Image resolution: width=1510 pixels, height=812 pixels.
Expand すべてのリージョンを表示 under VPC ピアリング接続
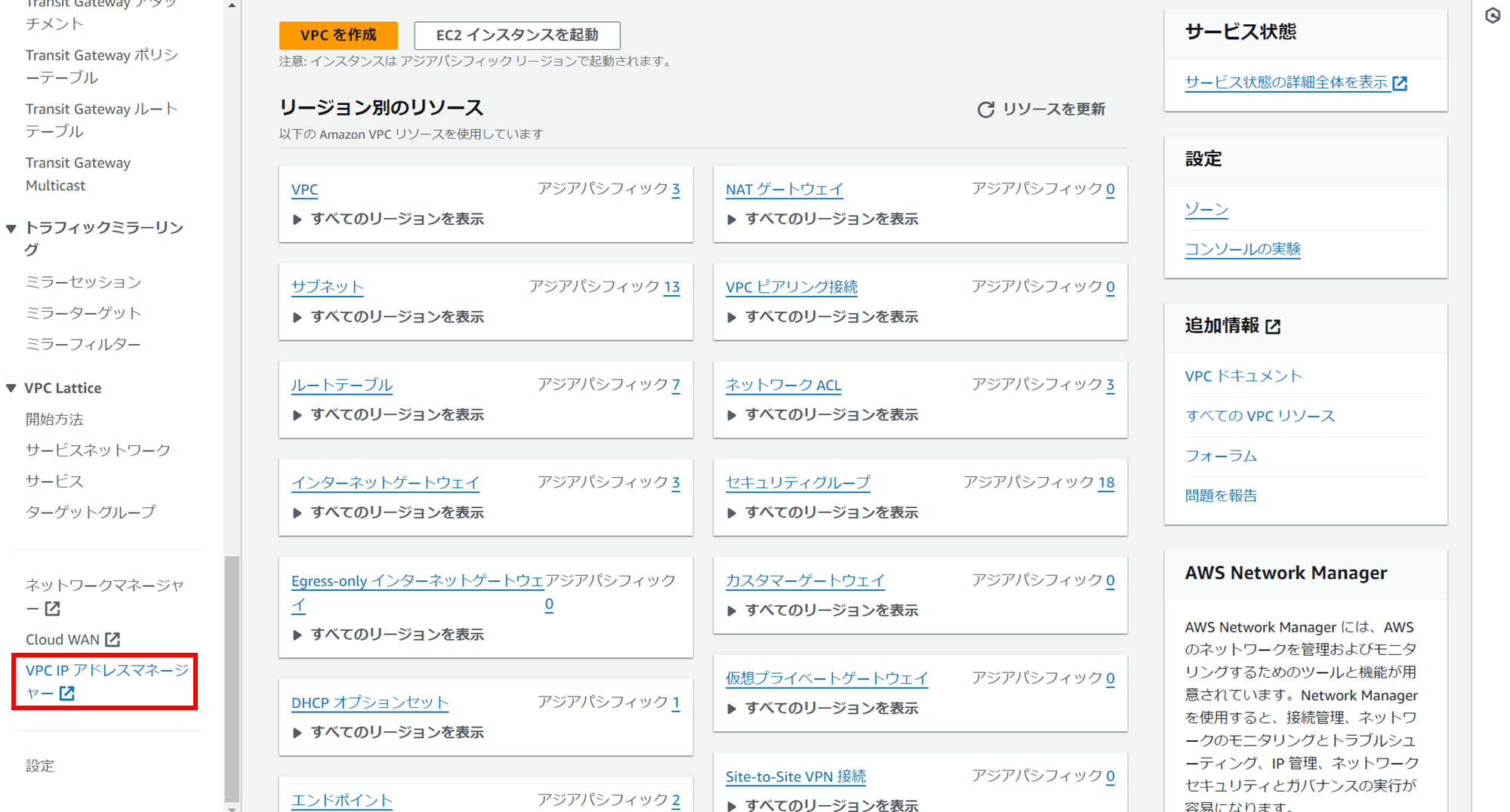coord(822,317)
